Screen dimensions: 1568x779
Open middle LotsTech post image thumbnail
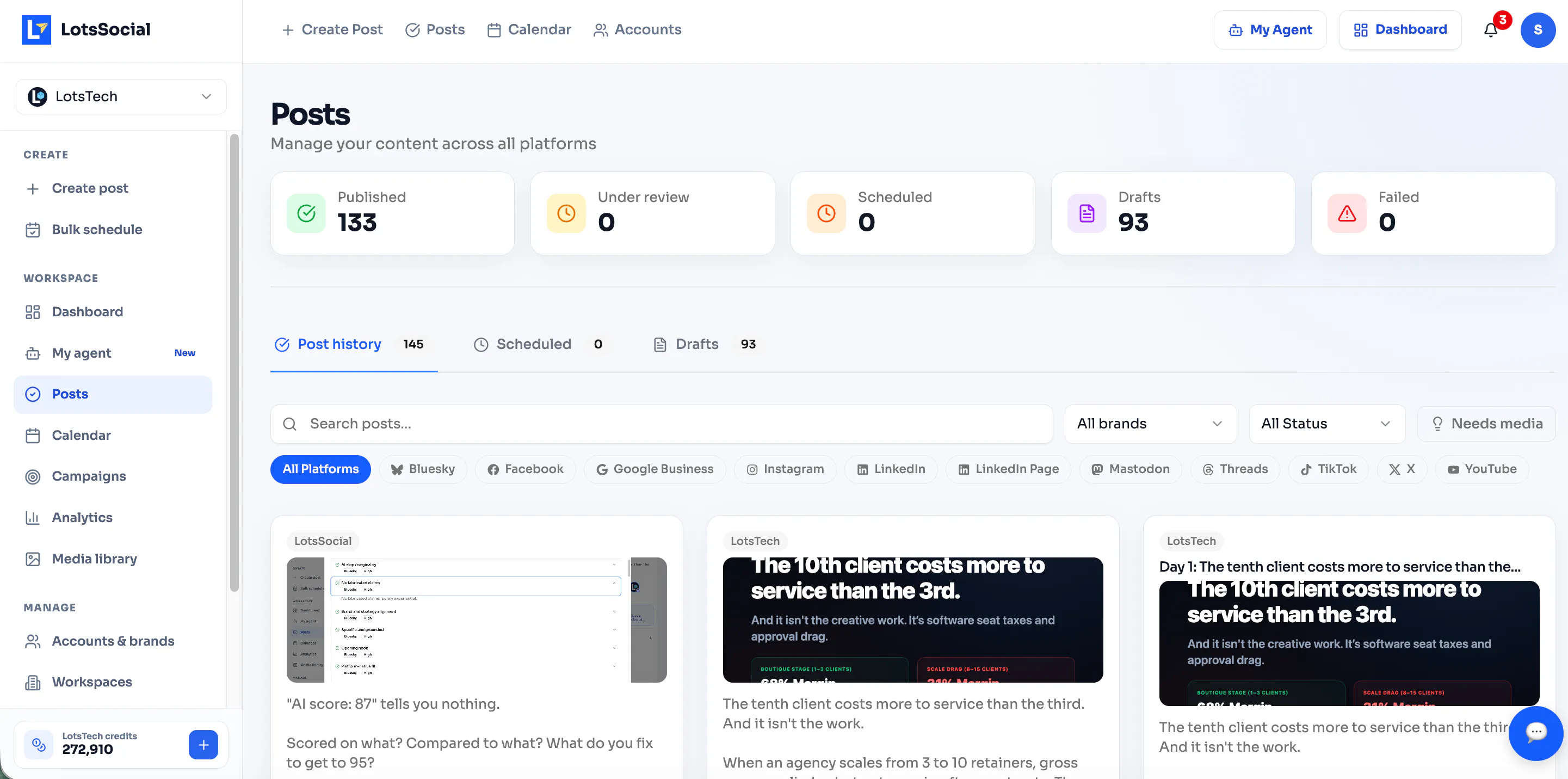pyautogui.click(x=912, y=619)
